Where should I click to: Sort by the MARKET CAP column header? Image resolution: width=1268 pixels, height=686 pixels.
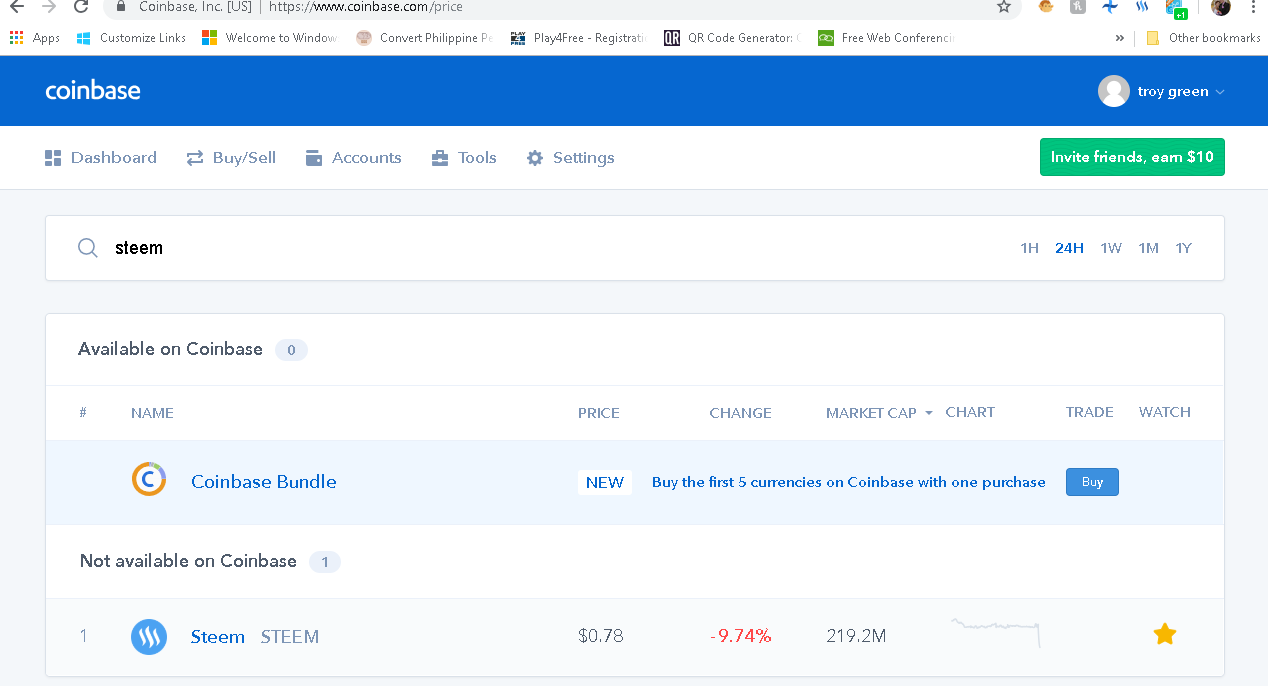pos(878,413)
